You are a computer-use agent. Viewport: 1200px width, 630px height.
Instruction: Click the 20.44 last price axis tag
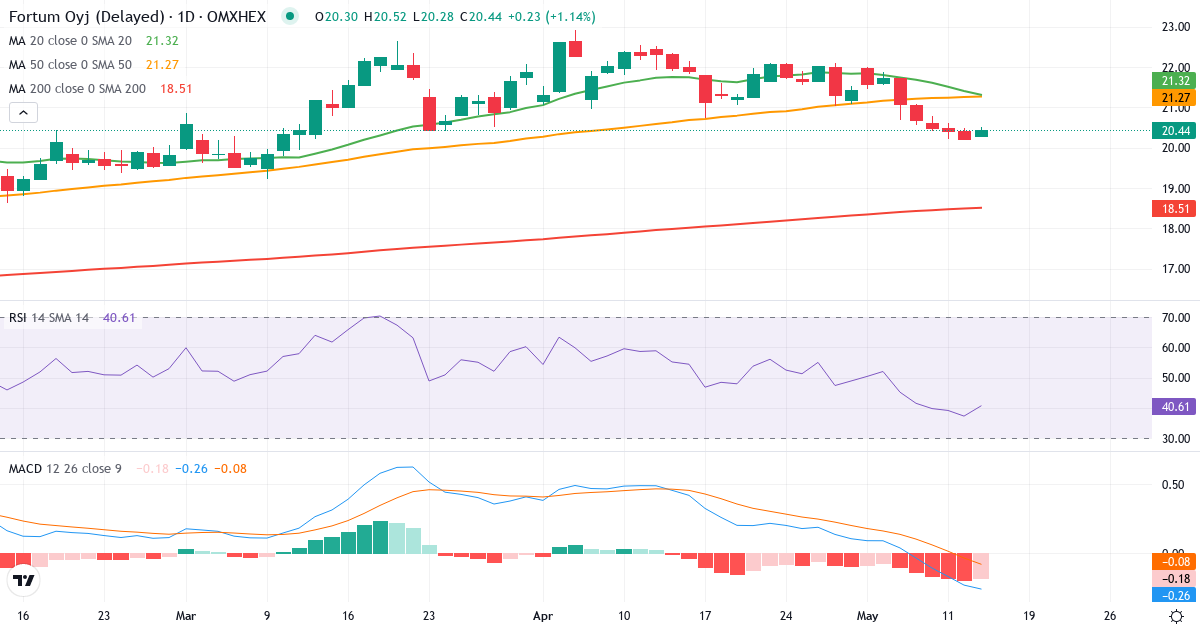[x=1172, y=131]
